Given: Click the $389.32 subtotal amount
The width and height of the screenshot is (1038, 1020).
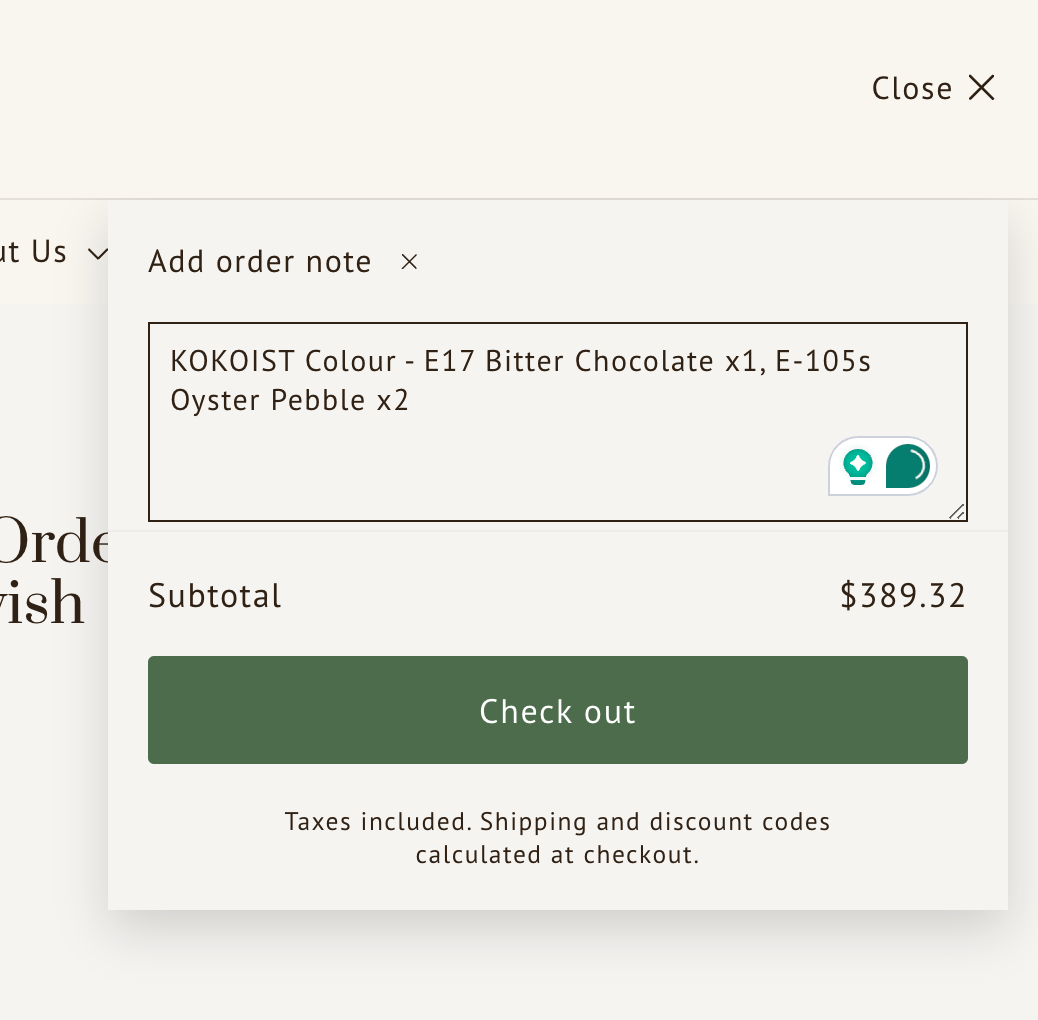Looking at the screenshot, I should pos(902,596).
